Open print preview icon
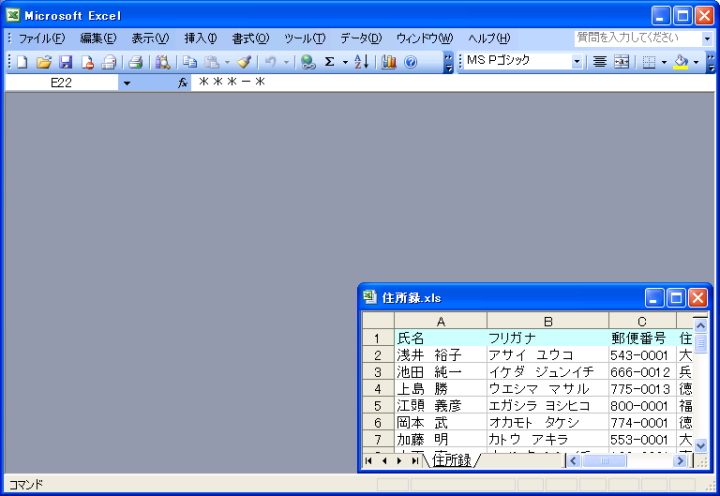The image size is (720, 496). [162, 62]
